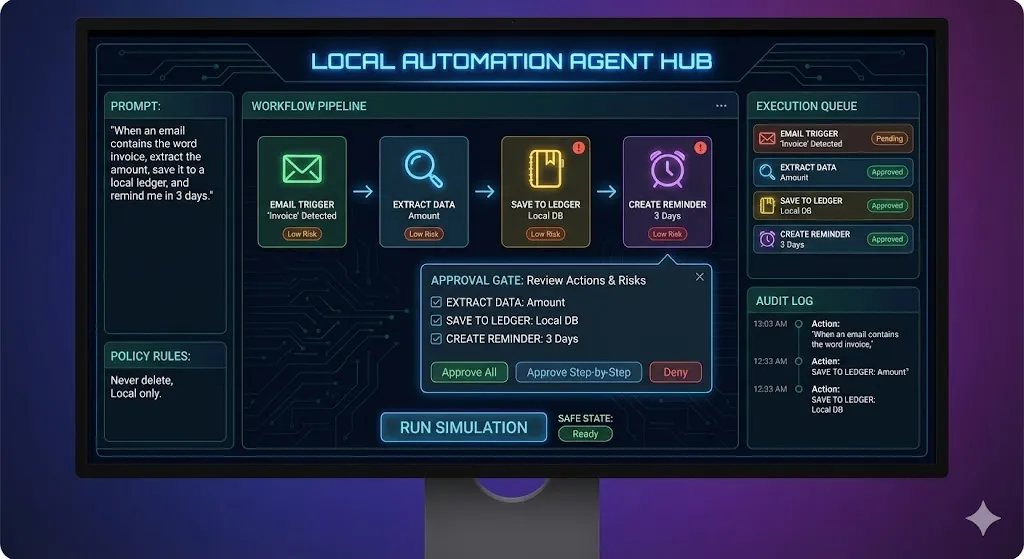
Task: Click the prompt text box with invoice instructions
Action: click(x=165, y=225)
